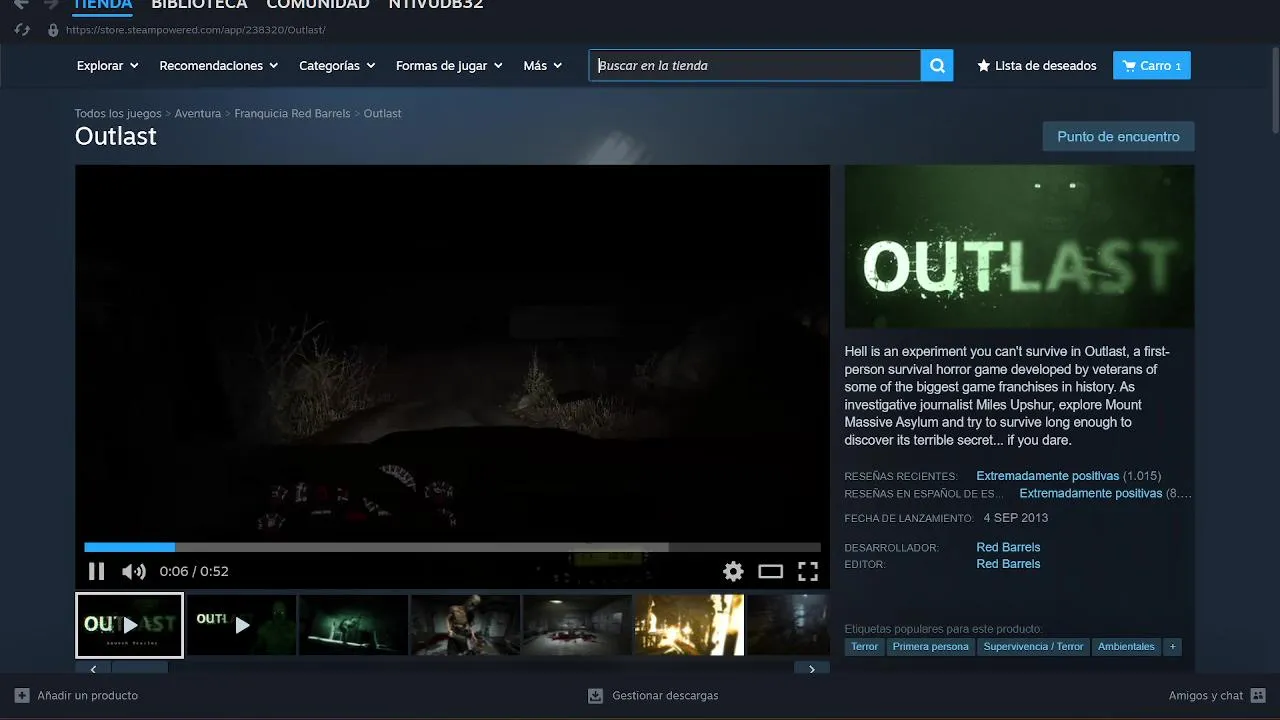Mute the trailer volume

pos(134,571)
